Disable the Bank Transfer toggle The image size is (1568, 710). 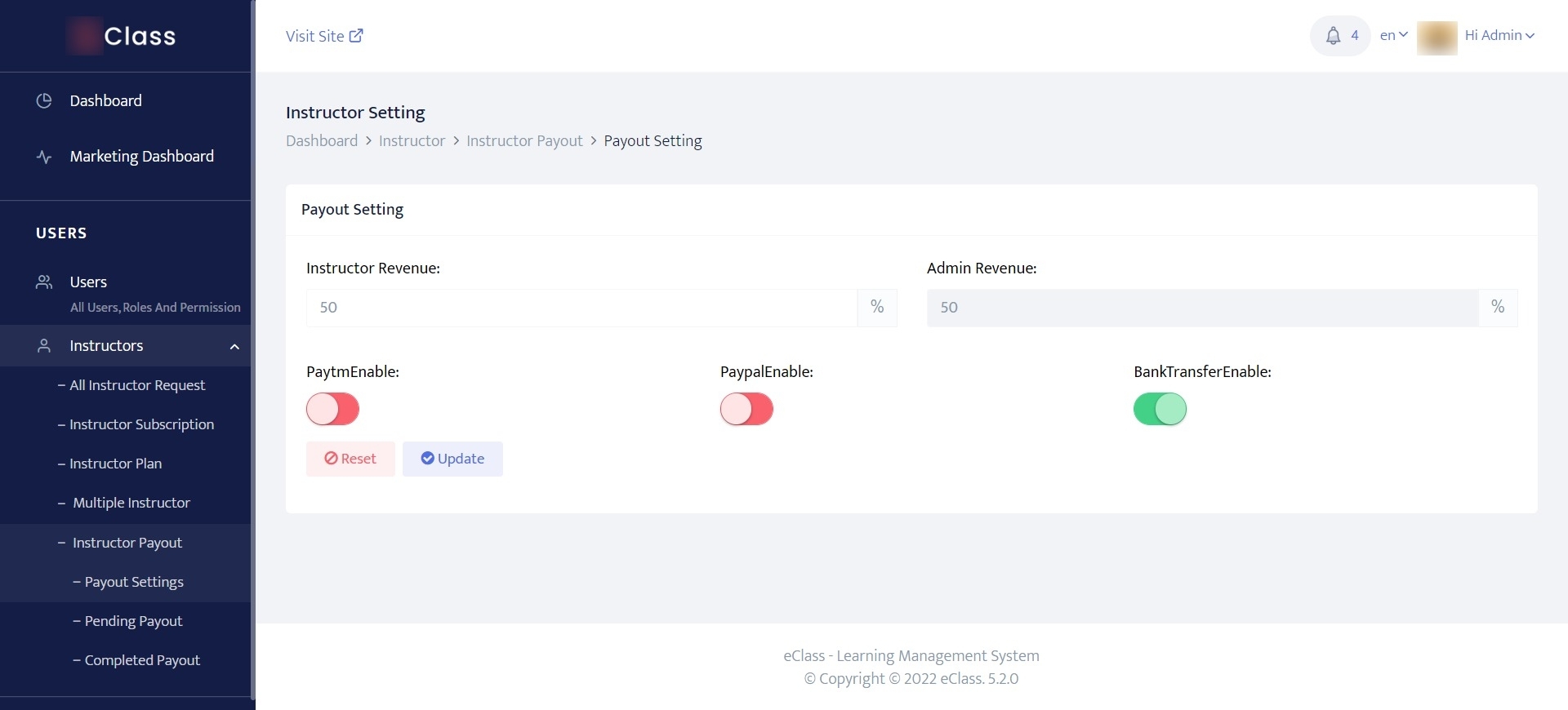[x=1160, y=409]
